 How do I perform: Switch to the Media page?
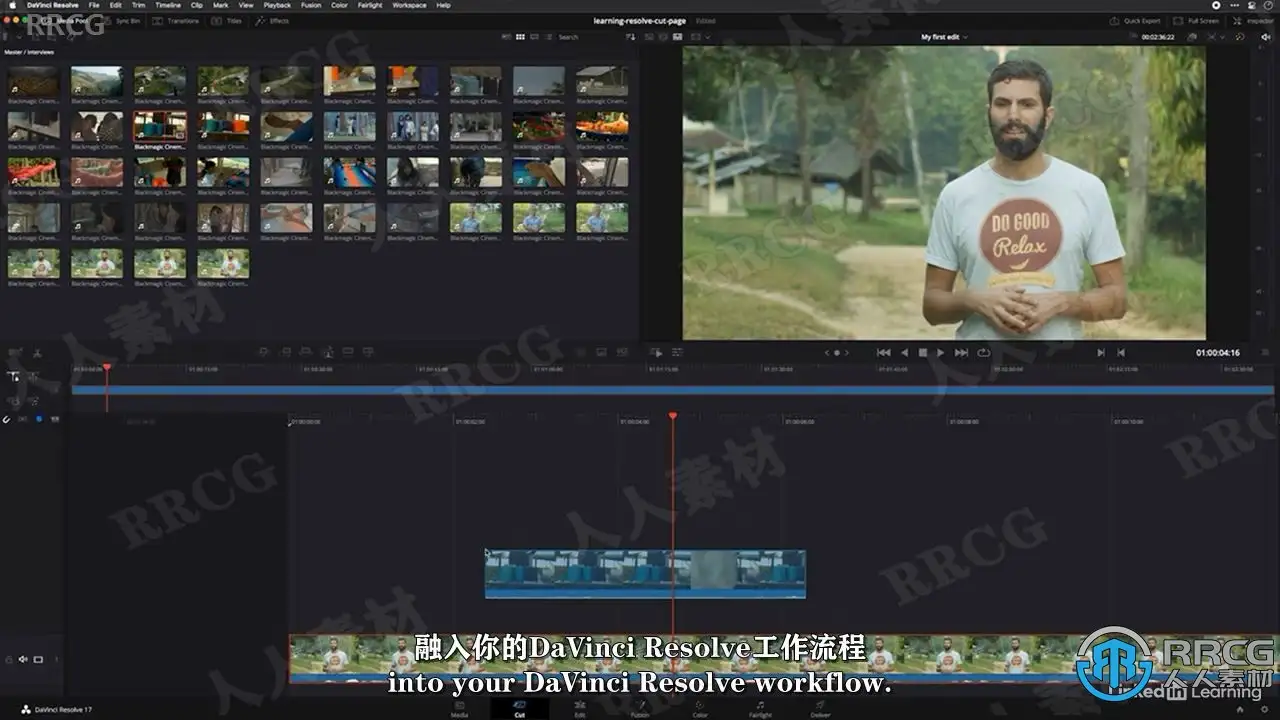coord(459,709)
